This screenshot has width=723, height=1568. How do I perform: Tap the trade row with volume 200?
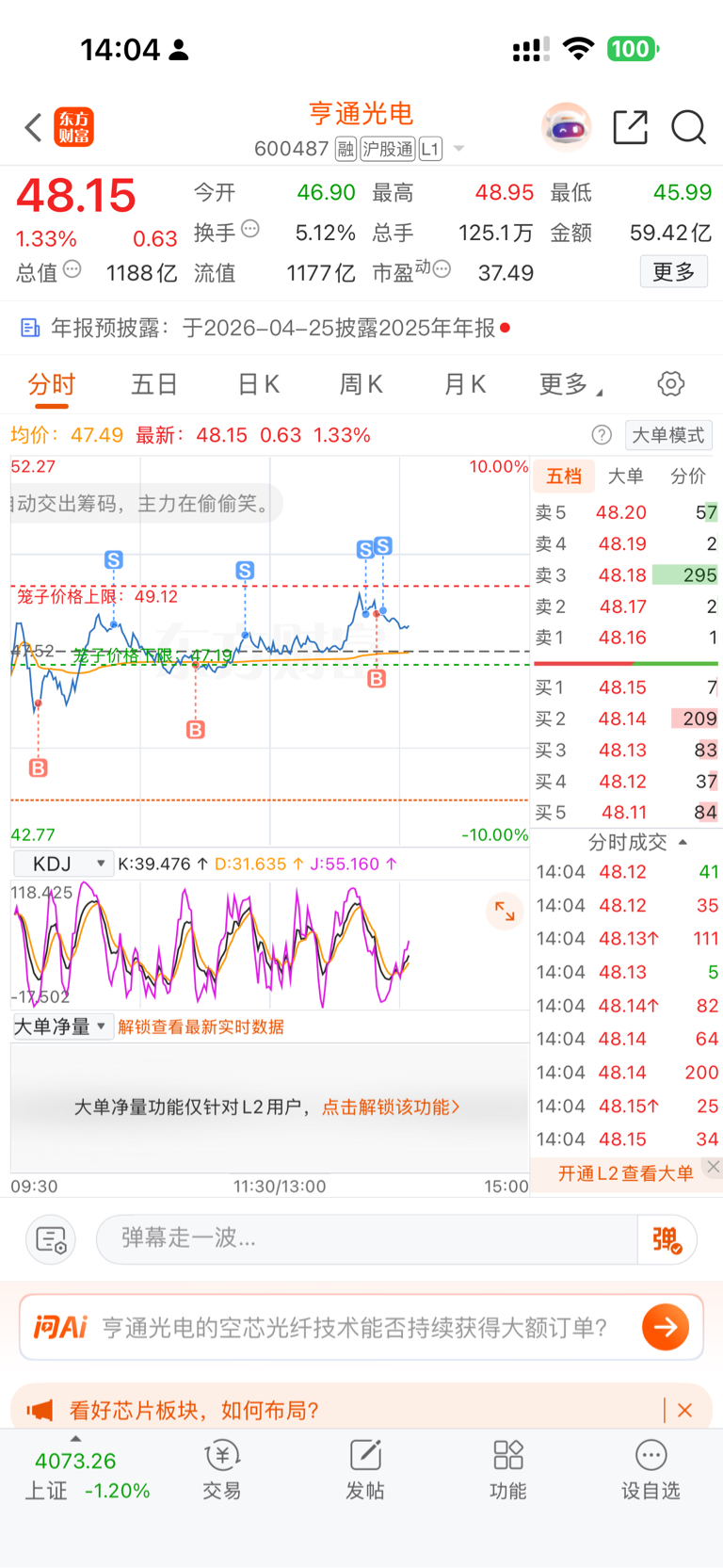627,1072
